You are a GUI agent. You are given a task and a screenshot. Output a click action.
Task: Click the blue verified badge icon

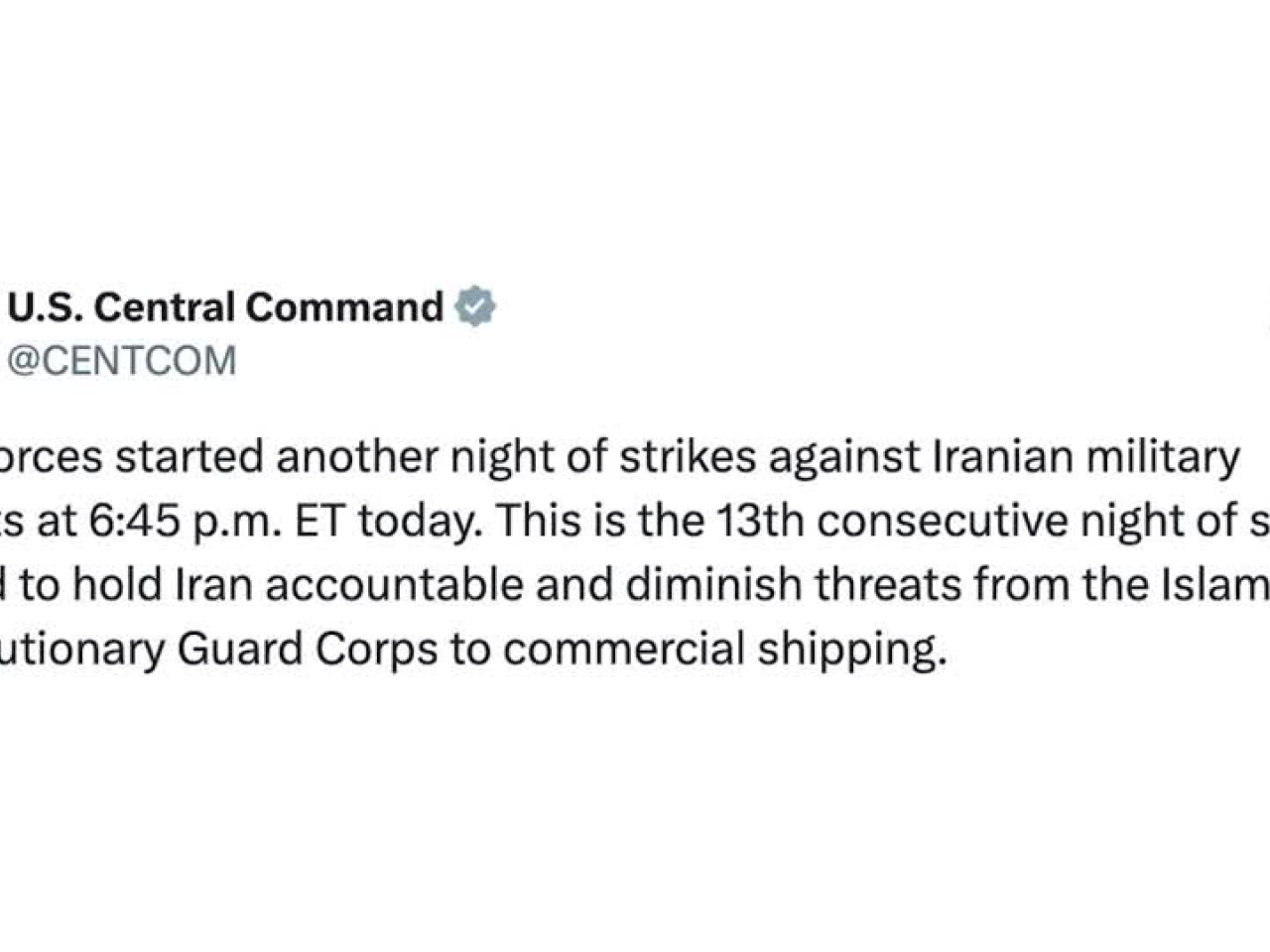(x=475, y=306)
